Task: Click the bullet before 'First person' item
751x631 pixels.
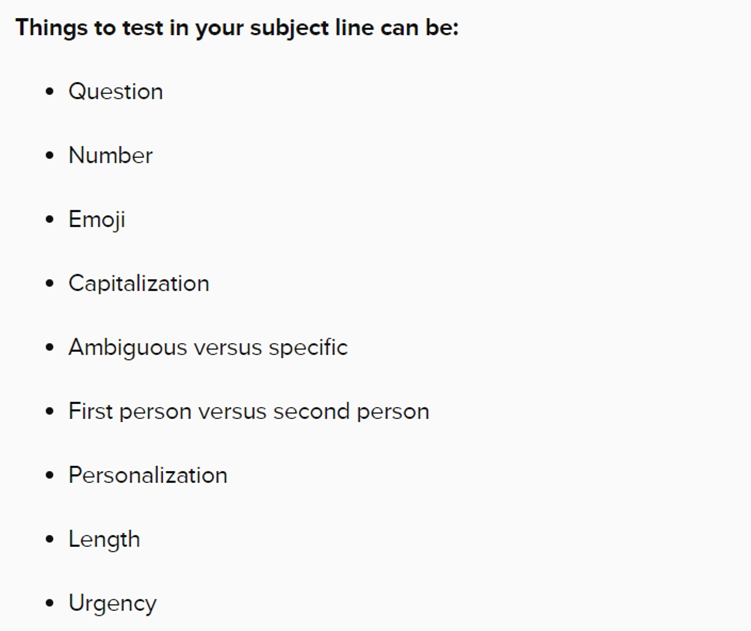Action: (x=49, y=411)
